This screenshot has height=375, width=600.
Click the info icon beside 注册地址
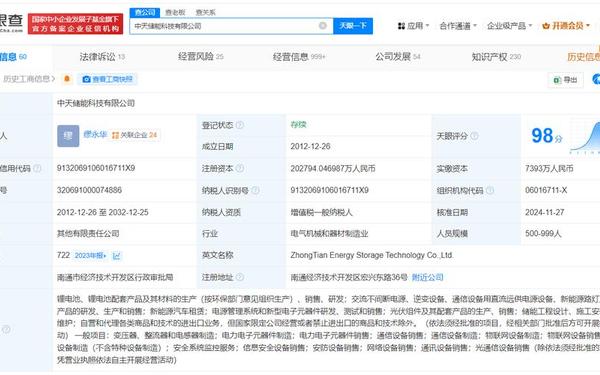point(240,277)
